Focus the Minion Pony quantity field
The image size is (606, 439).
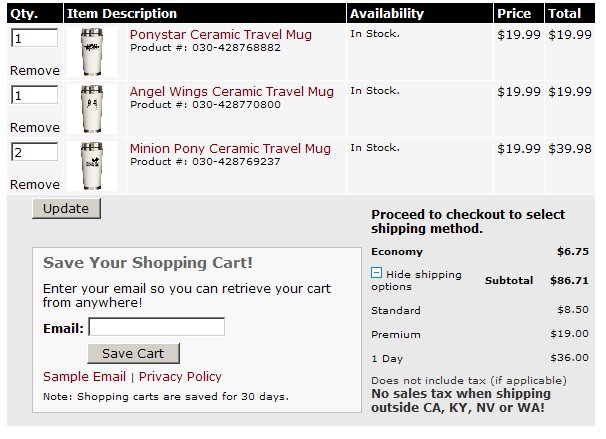pos(35,152)
